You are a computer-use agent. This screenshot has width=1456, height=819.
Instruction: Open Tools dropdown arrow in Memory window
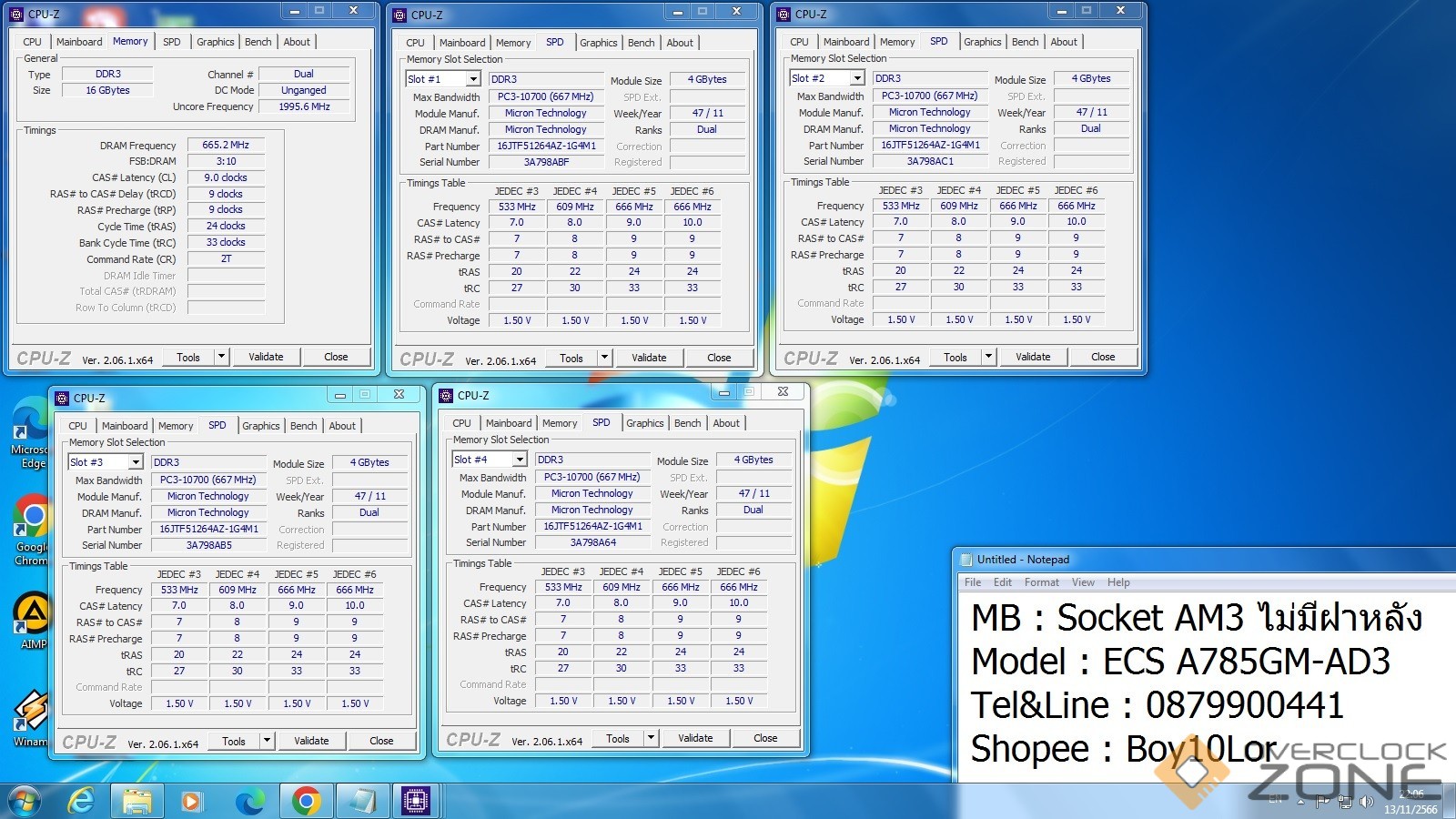(221, 357)
